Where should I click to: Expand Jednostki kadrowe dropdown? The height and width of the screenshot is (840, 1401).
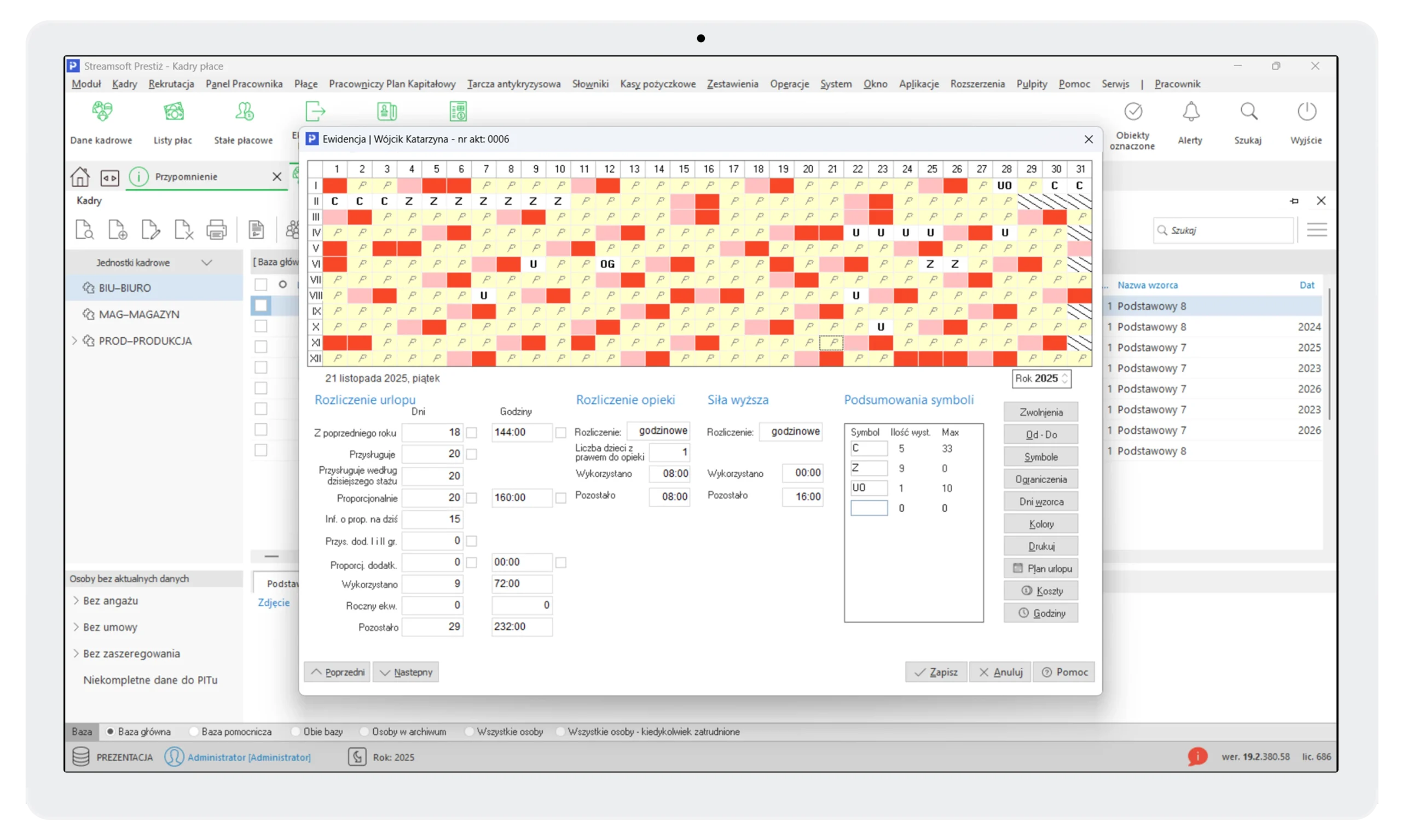[x=207, y=263]
